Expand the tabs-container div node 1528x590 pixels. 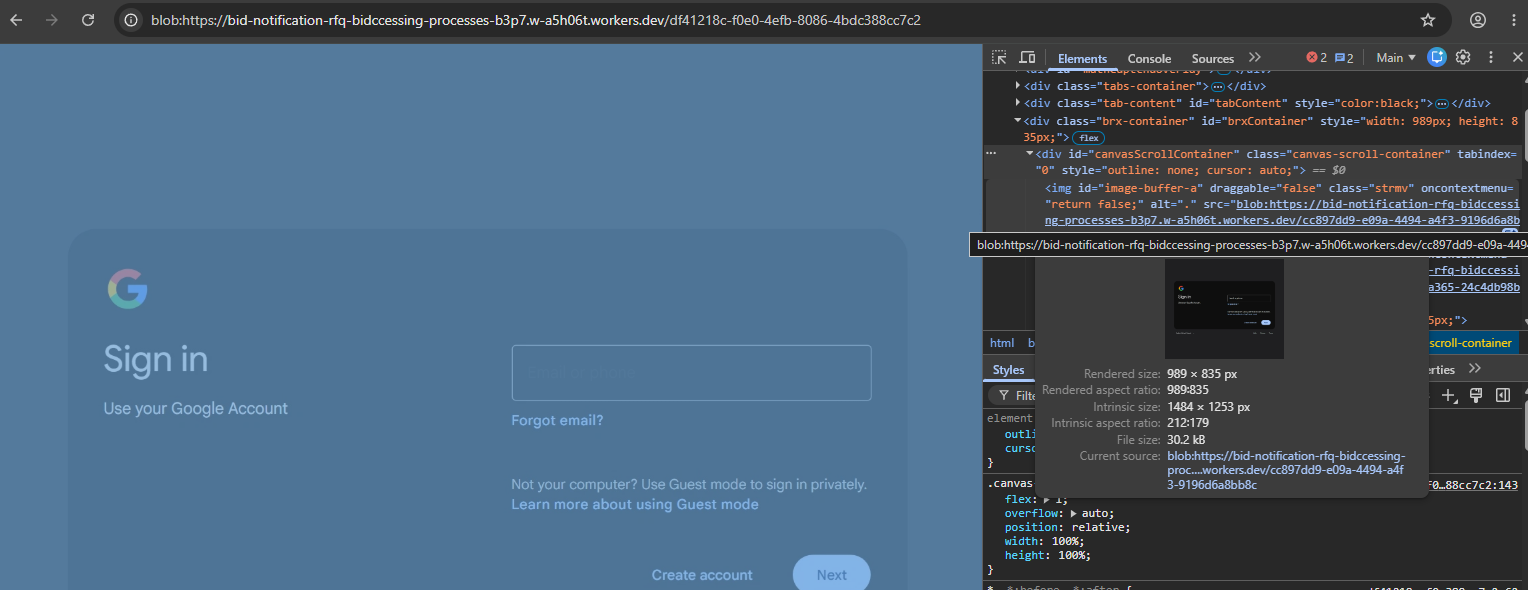tap(1018, 86)
